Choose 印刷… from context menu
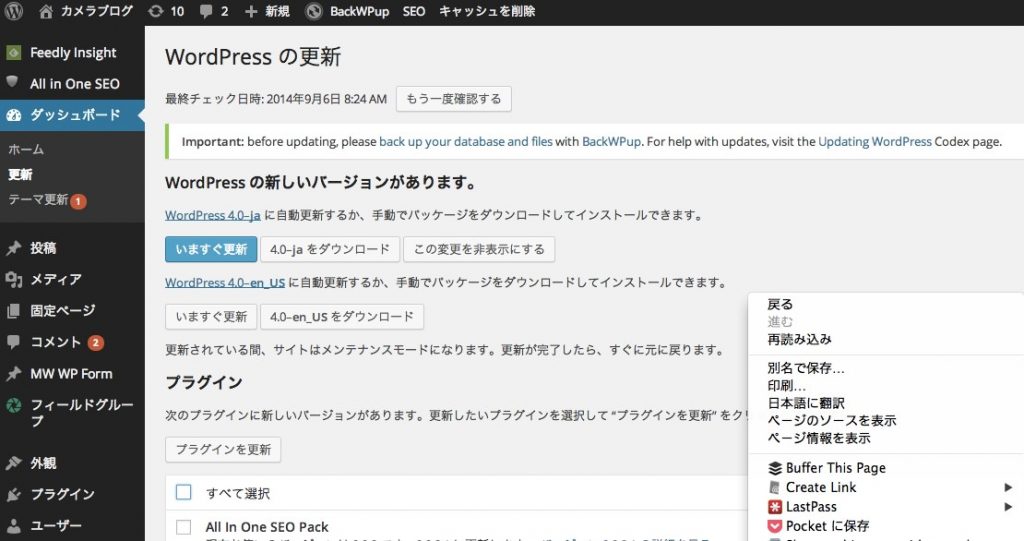This screenshot has width=1024, height=541. point(786,386)
